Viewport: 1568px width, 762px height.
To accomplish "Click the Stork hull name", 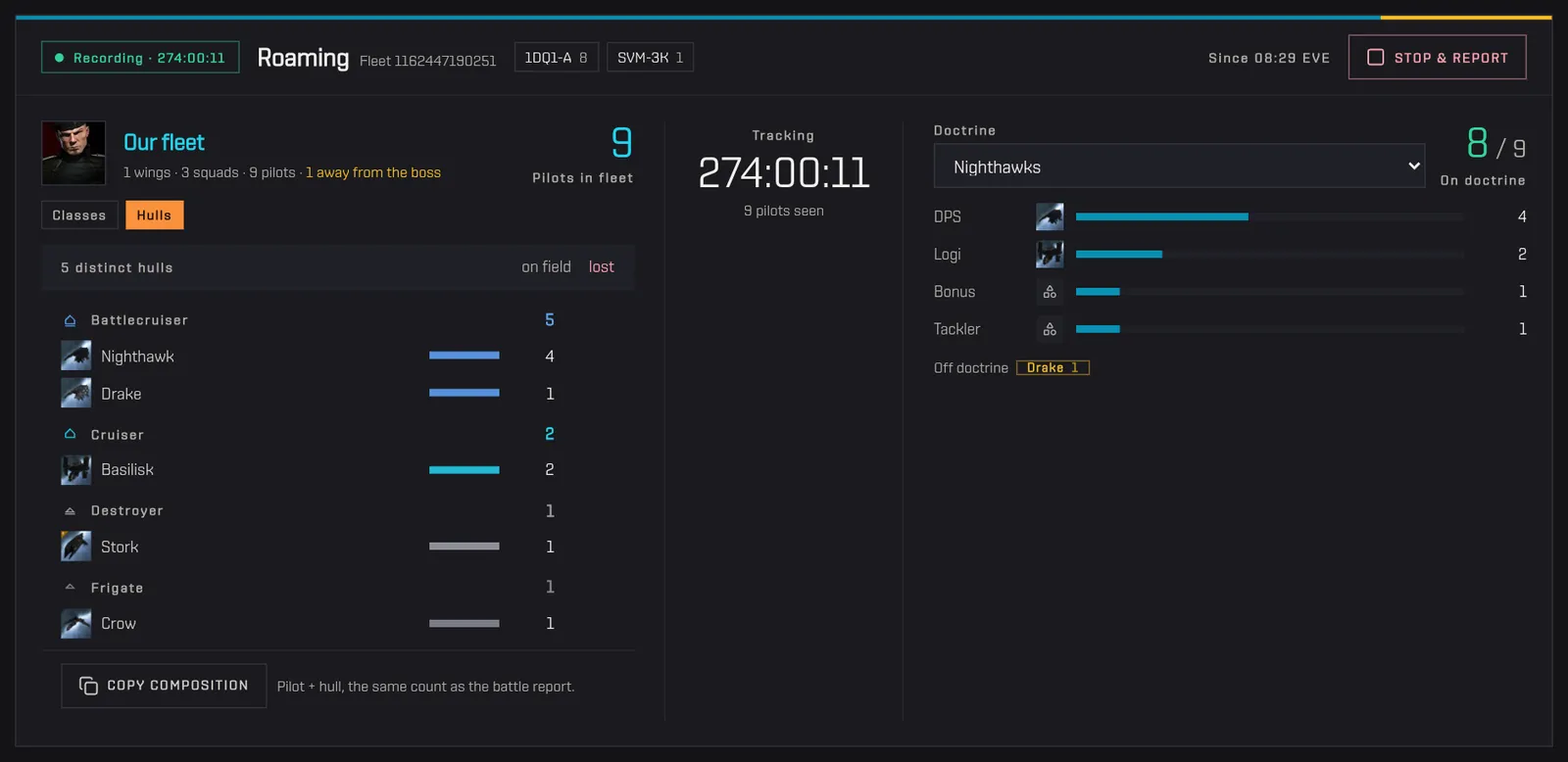I will [x=120, y=547].
